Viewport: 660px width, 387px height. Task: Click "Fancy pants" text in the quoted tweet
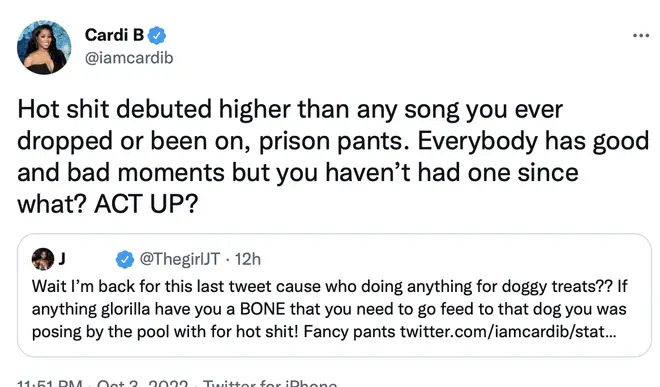coord(349,332)
